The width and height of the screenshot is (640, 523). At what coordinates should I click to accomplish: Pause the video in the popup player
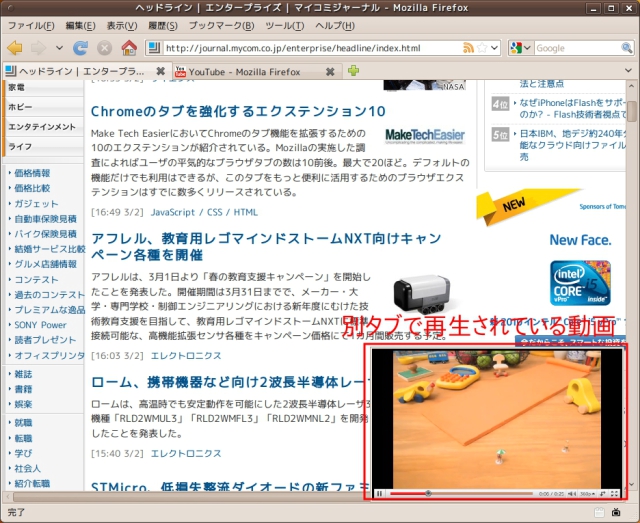[379, 494]
